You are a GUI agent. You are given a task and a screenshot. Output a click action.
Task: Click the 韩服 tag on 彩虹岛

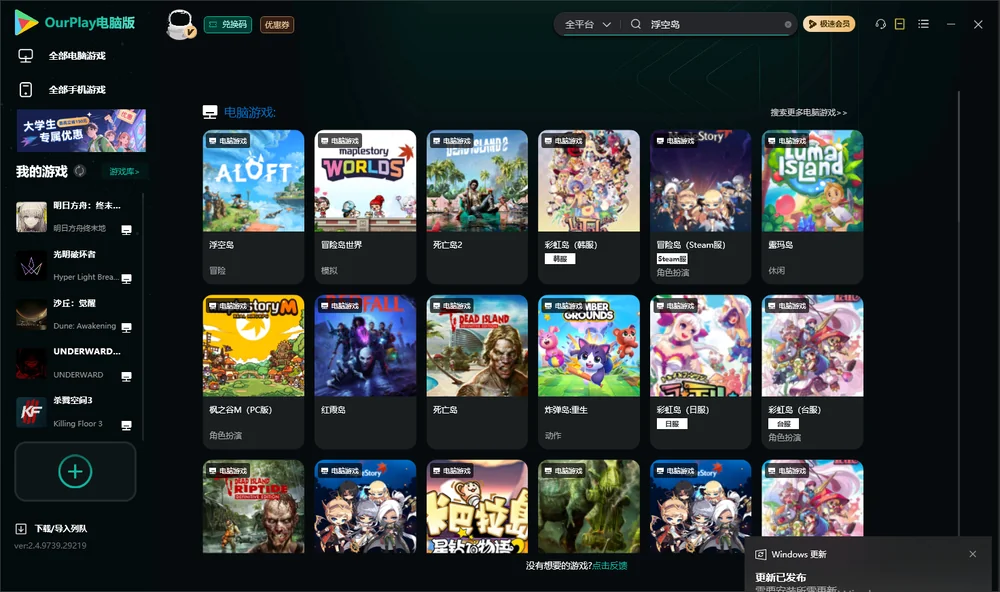[560, 258]
